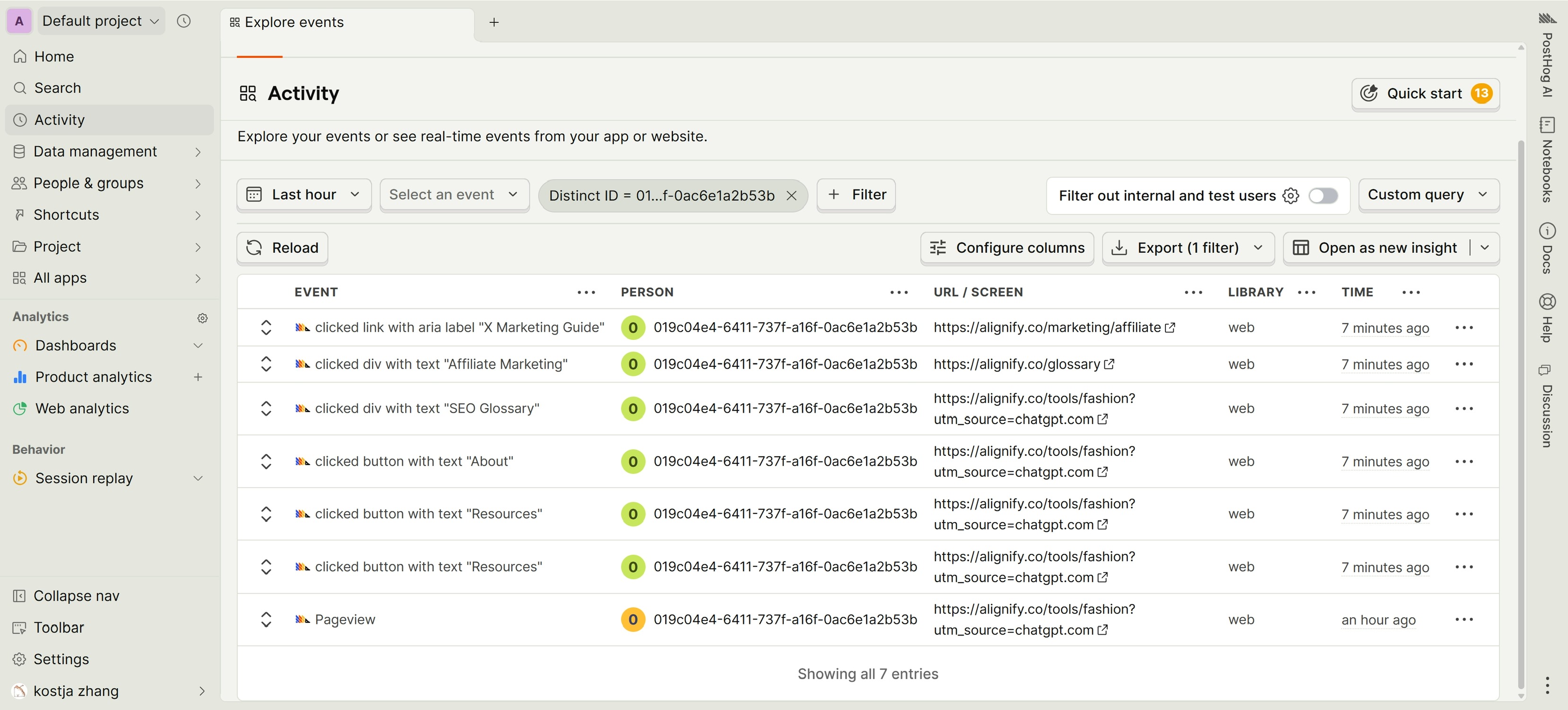Screen dimensions: 1568x710
Task: Open internal users filter settings gear
Action: click(x=1290, y=195)
